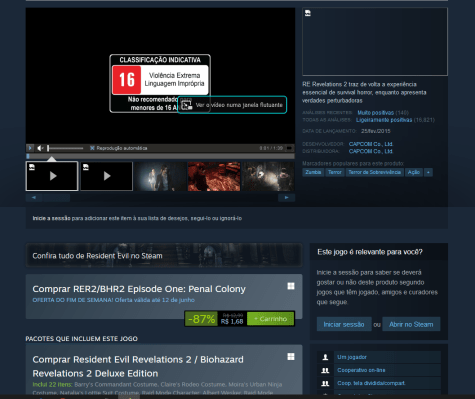
Task: Mute the trailer volume speaker icon
Action: pyautogui.click(x=40, y=148)
